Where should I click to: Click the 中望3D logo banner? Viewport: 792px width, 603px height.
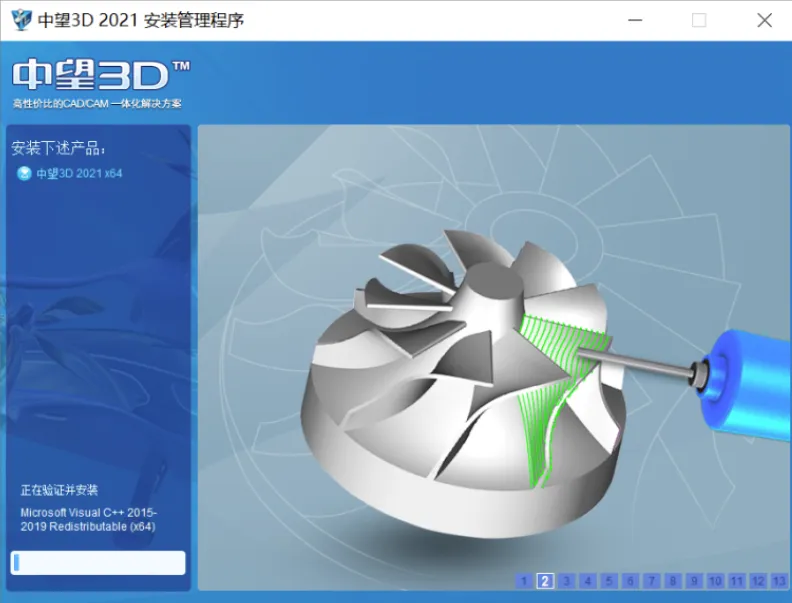click(x=101, y=84)
